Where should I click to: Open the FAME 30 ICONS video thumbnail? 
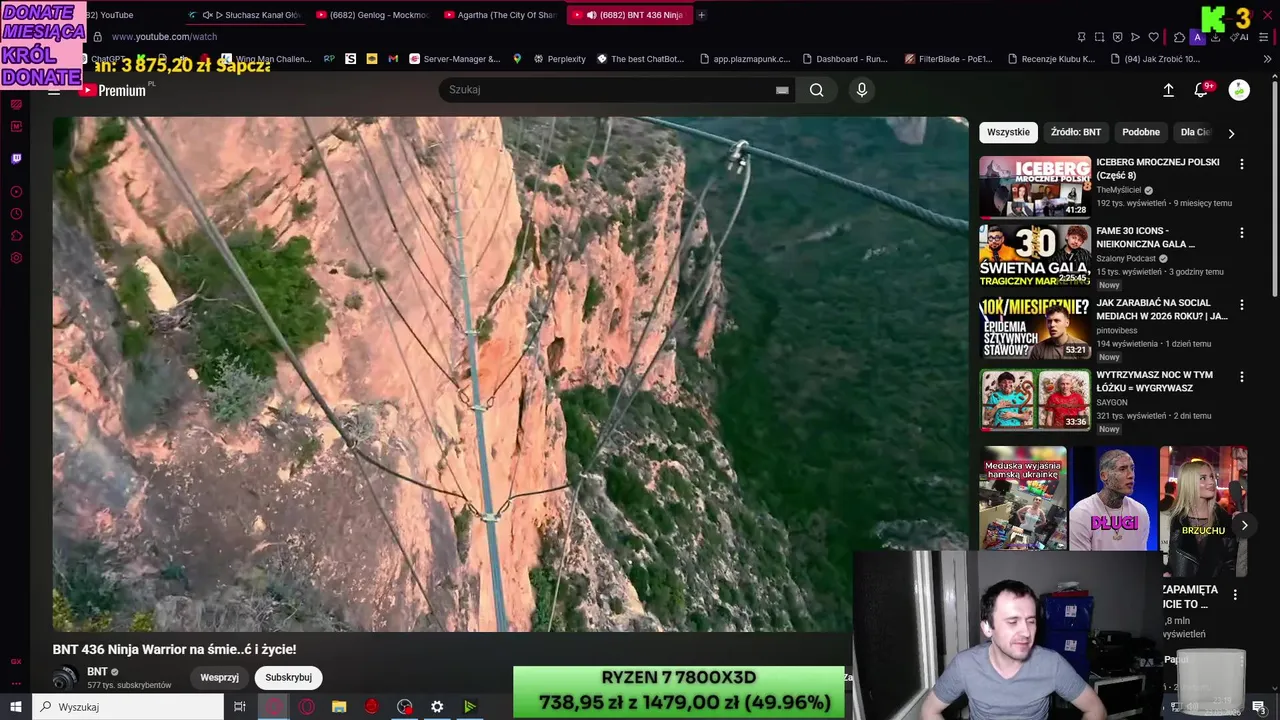(1035, 256)
